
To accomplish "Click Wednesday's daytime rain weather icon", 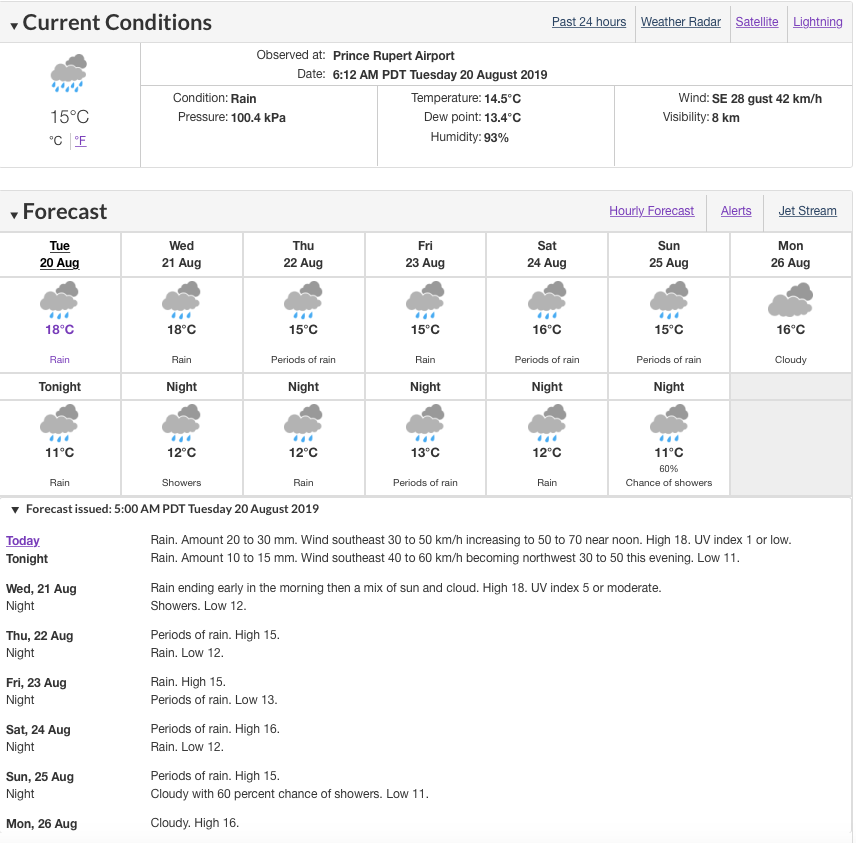I will 181,297.
